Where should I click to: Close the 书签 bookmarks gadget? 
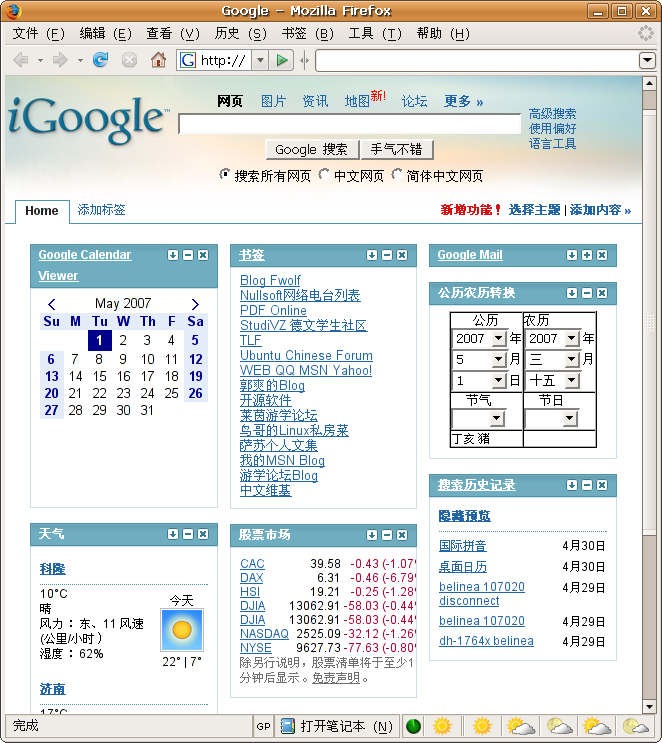(402, 255)
